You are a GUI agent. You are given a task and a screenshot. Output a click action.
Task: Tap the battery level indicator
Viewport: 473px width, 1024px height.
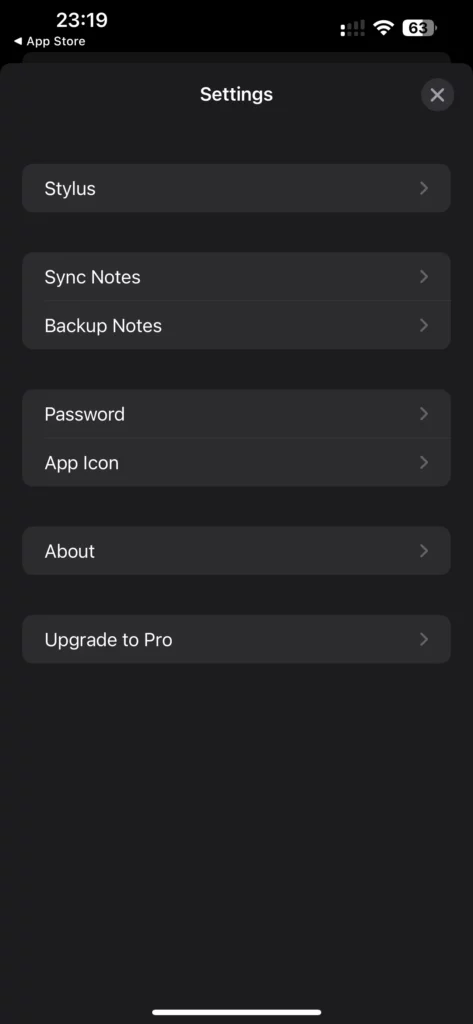(419, 27)
